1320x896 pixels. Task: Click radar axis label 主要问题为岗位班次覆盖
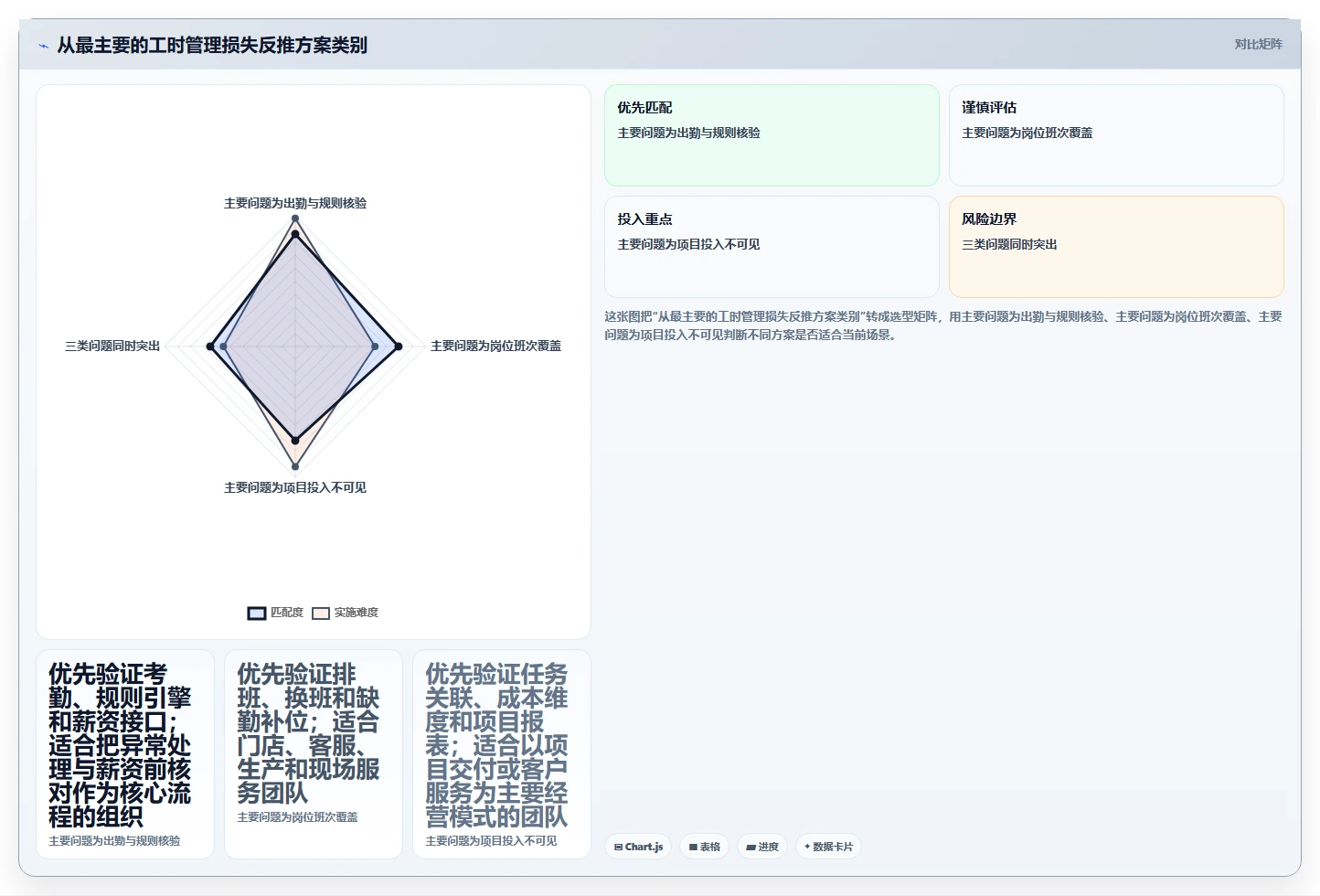point(495,346)
